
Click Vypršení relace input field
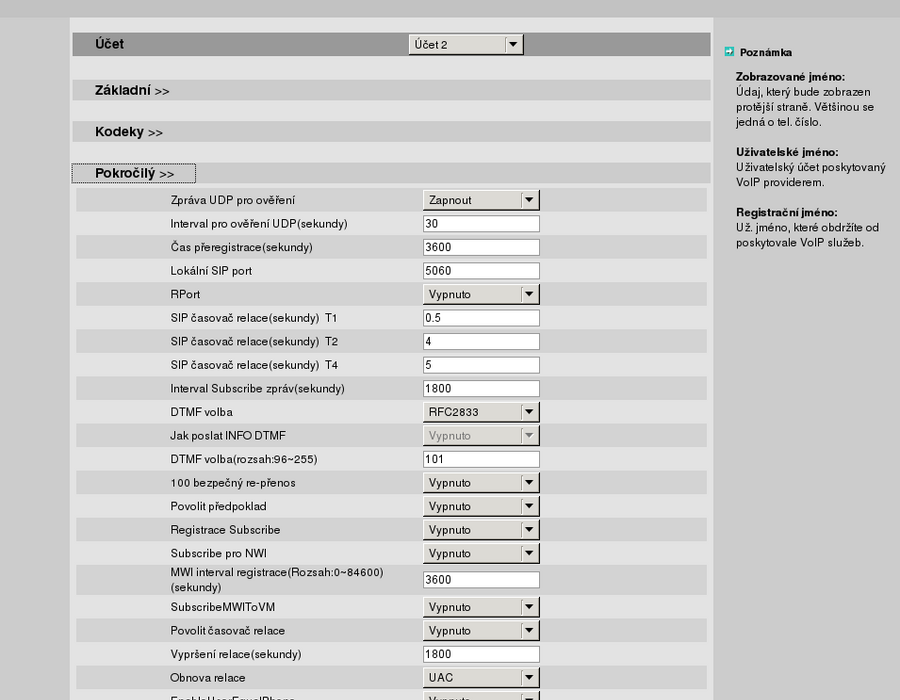pyautogui.click(x=481, y=654)
